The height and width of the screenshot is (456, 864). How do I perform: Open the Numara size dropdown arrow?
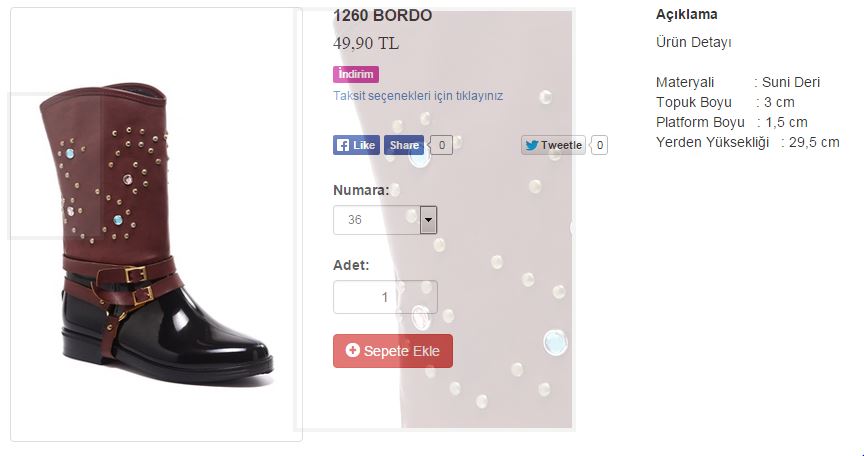tap(428, 220)
